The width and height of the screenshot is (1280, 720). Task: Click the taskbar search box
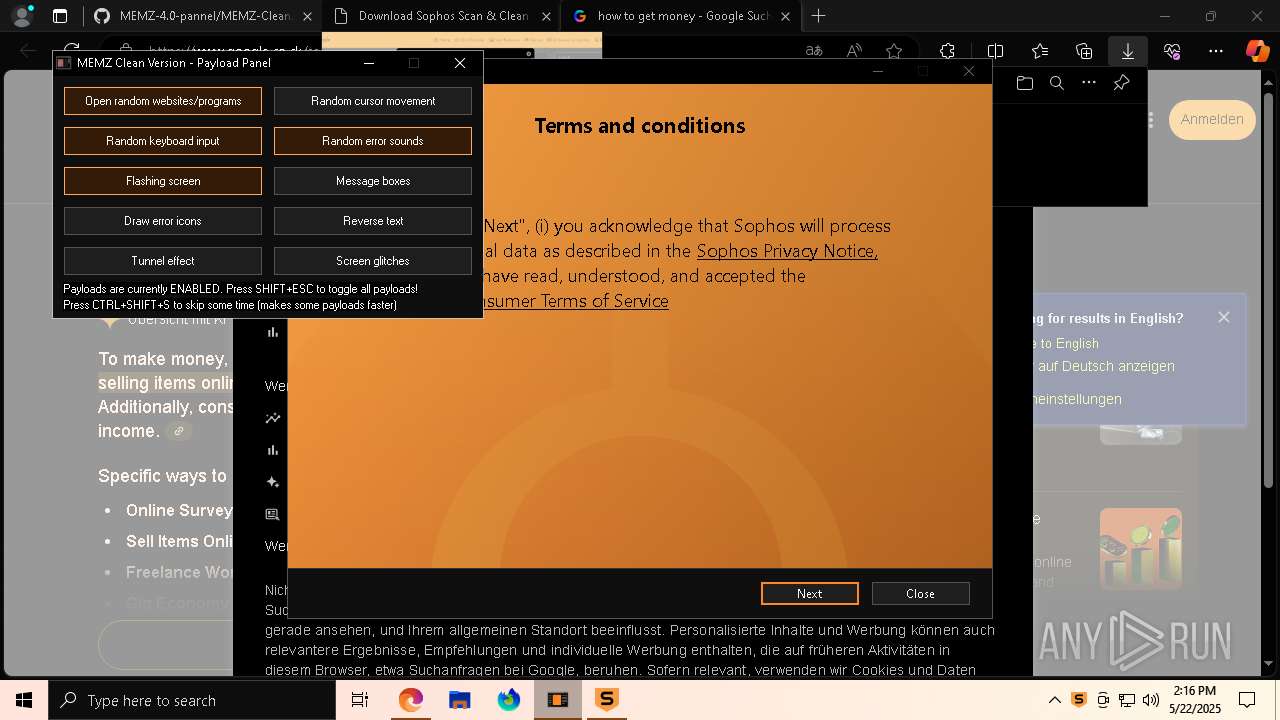(x=191, y=700)
